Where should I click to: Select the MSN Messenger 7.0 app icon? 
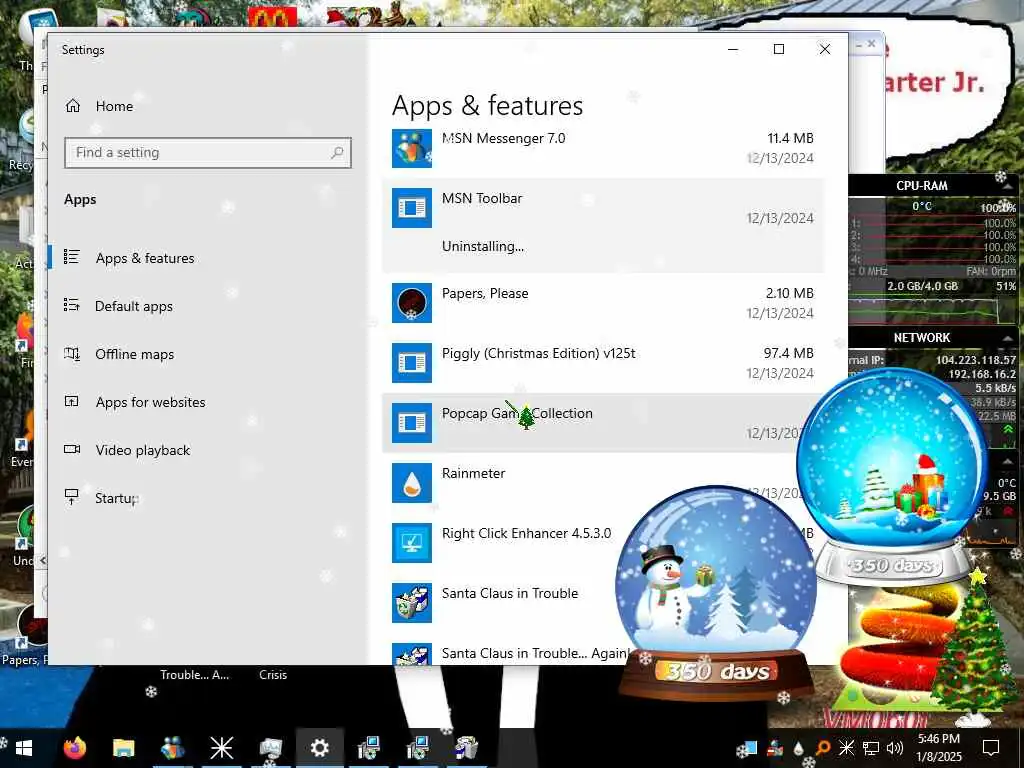(x=411, y=148)
